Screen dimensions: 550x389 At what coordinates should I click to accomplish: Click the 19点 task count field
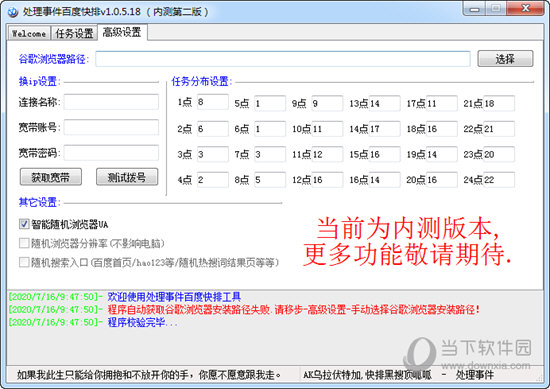pyautogui.click(x=441, y=154)
